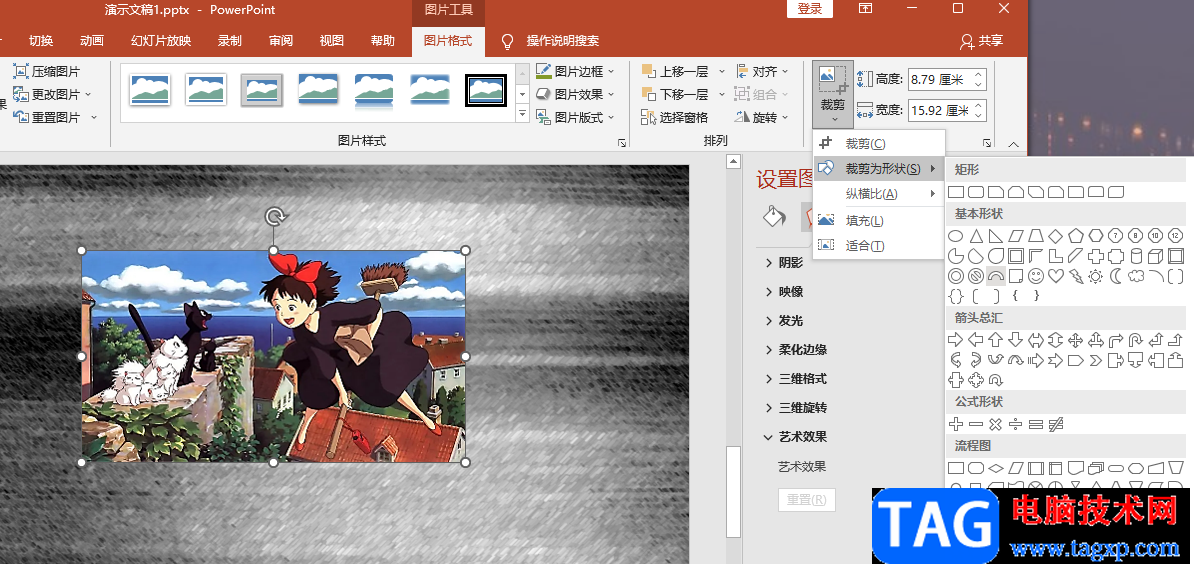Select the rounded rectangle crop shape
This screenshot has height=564, width=1194.
[x=975, y=192]
